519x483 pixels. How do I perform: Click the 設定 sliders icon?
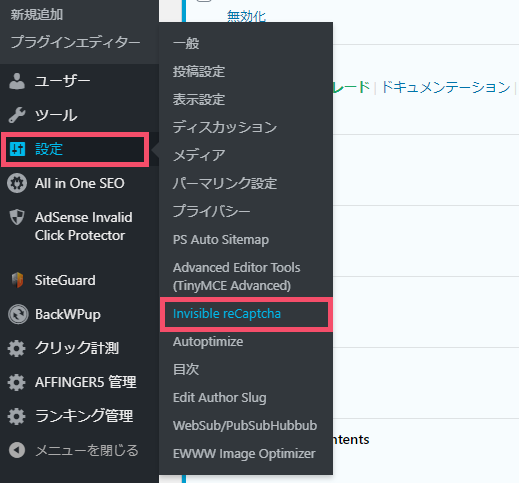(17, 149)
